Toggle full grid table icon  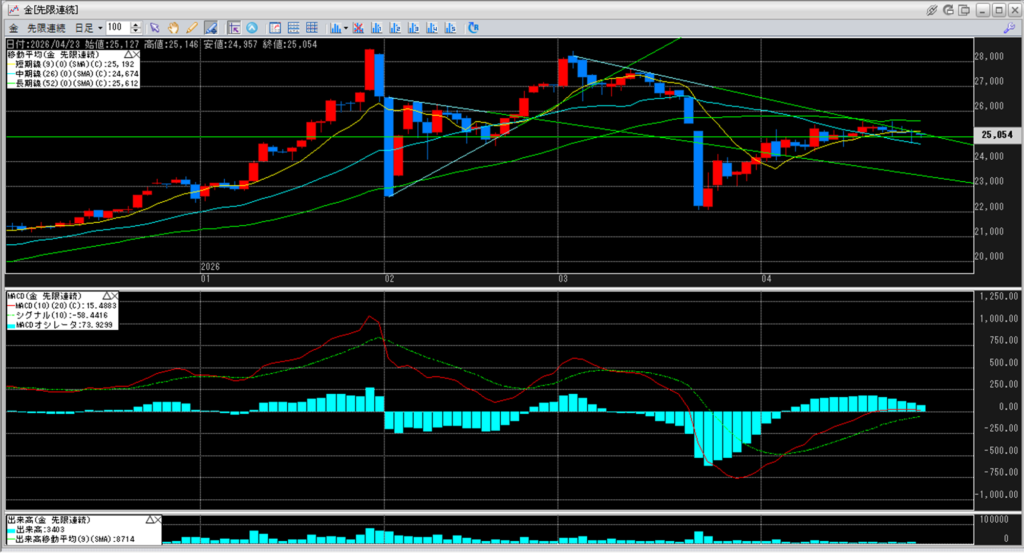tap(312, 28)
